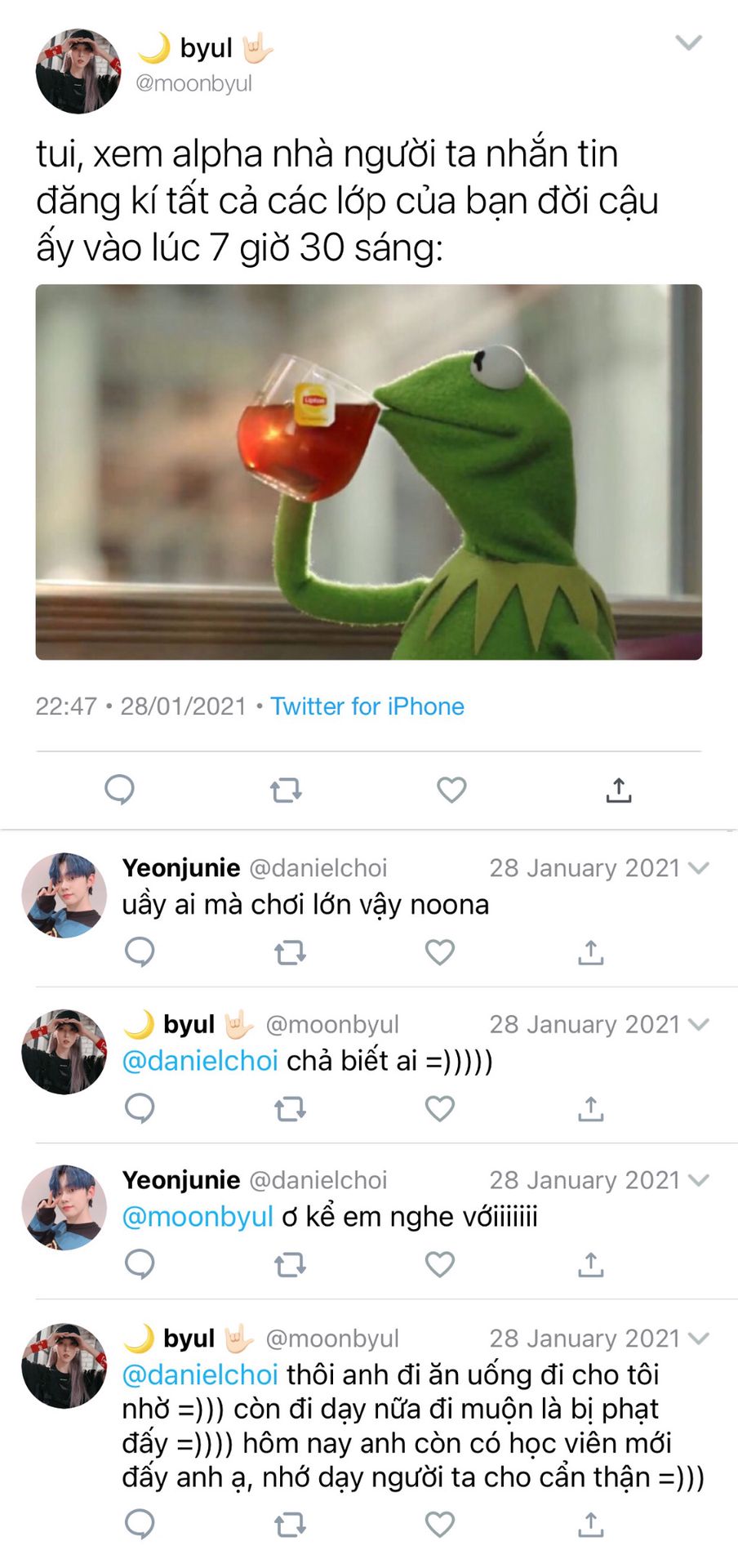738x1568 pixels.
Task: Share the main tweet by byul
Action: 619,790
